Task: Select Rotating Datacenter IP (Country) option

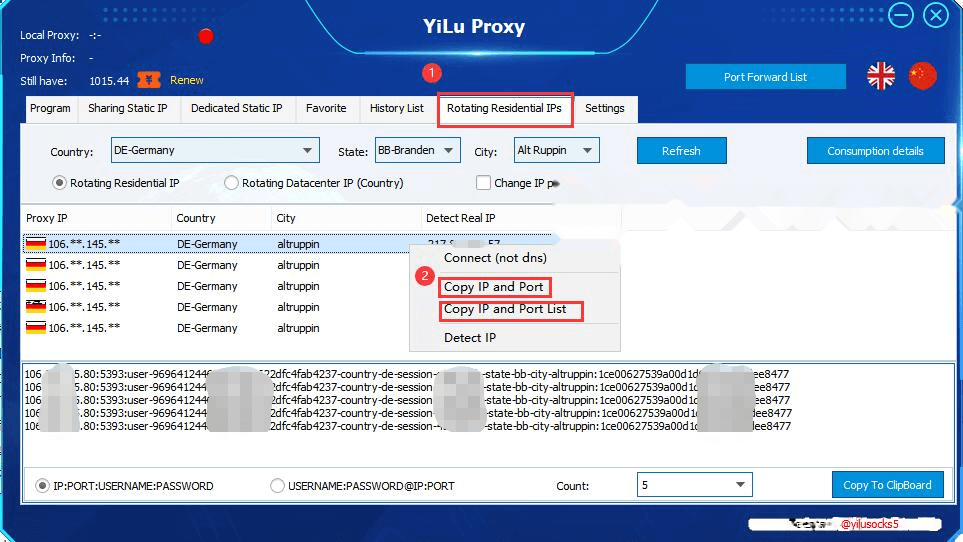Action: pos(231,183)
